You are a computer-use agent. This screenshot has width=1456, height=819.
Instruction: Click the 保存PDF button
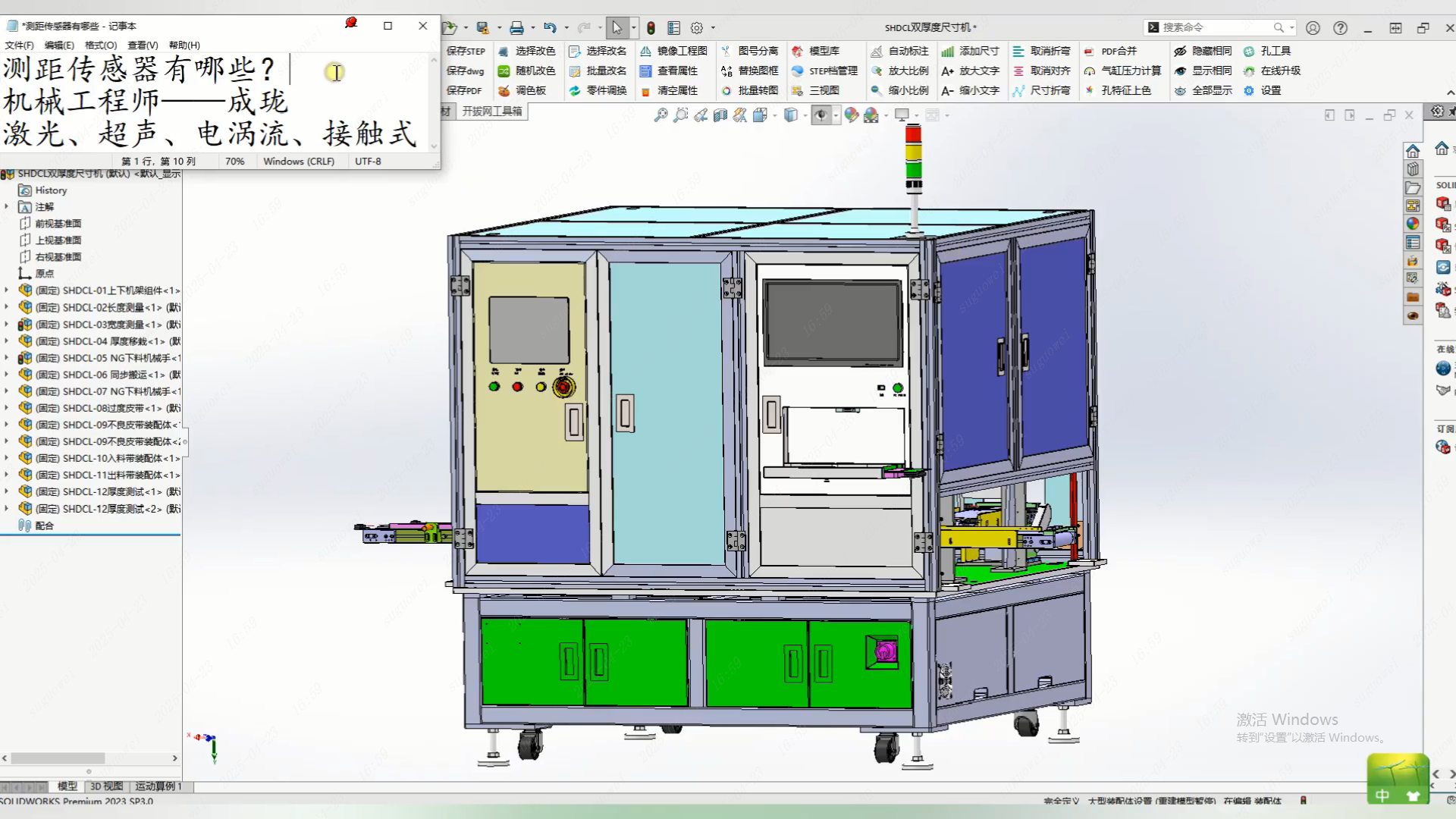point(464,90)
